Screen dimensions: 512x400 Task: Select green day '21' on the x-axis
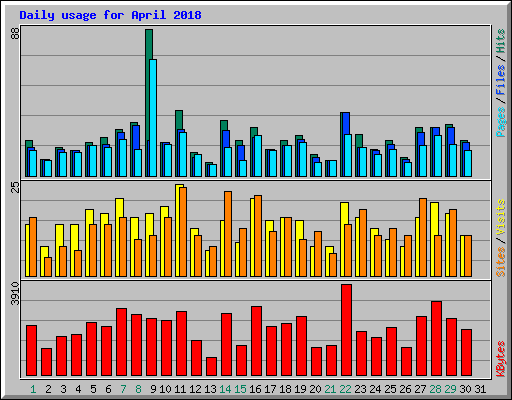(x=330, y=389)
